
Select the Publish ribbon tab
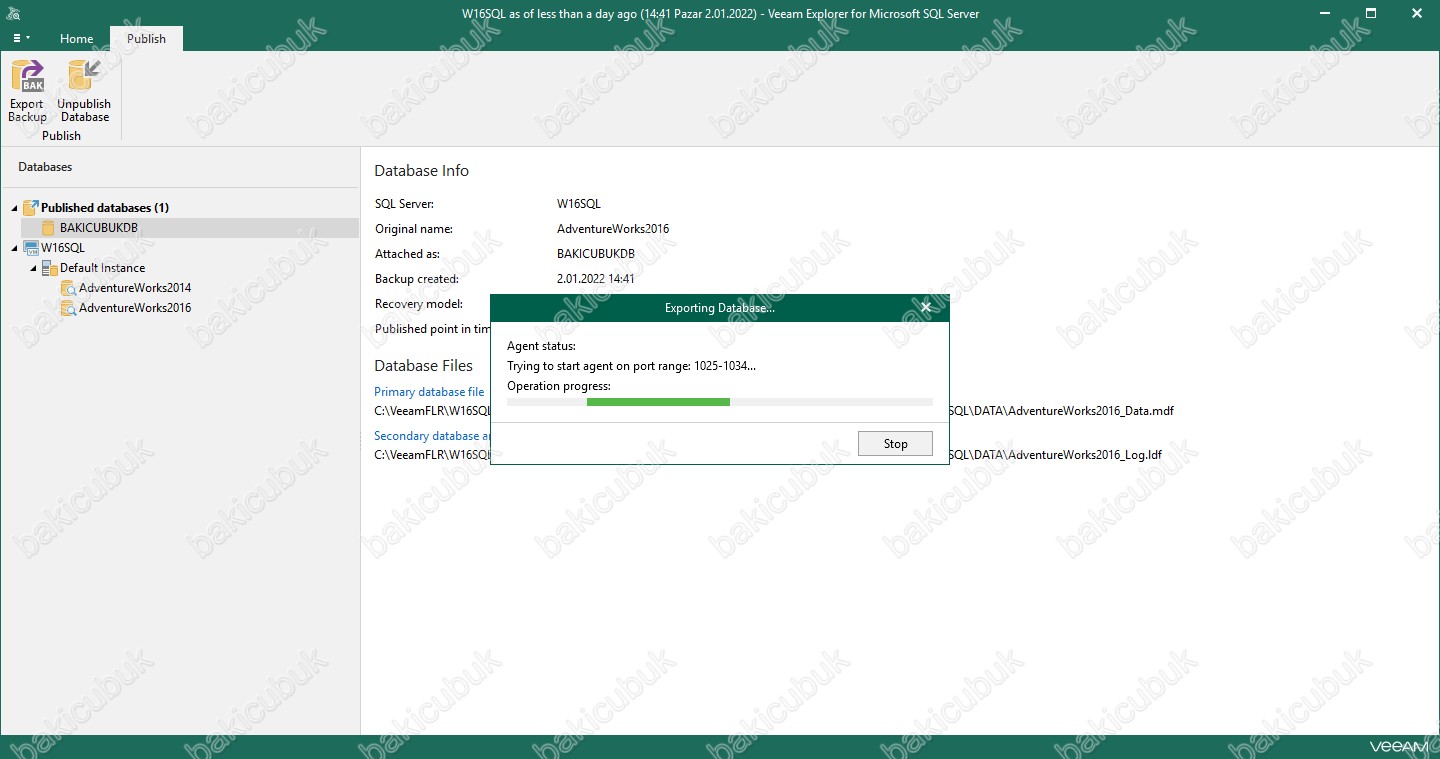point(146,39)
